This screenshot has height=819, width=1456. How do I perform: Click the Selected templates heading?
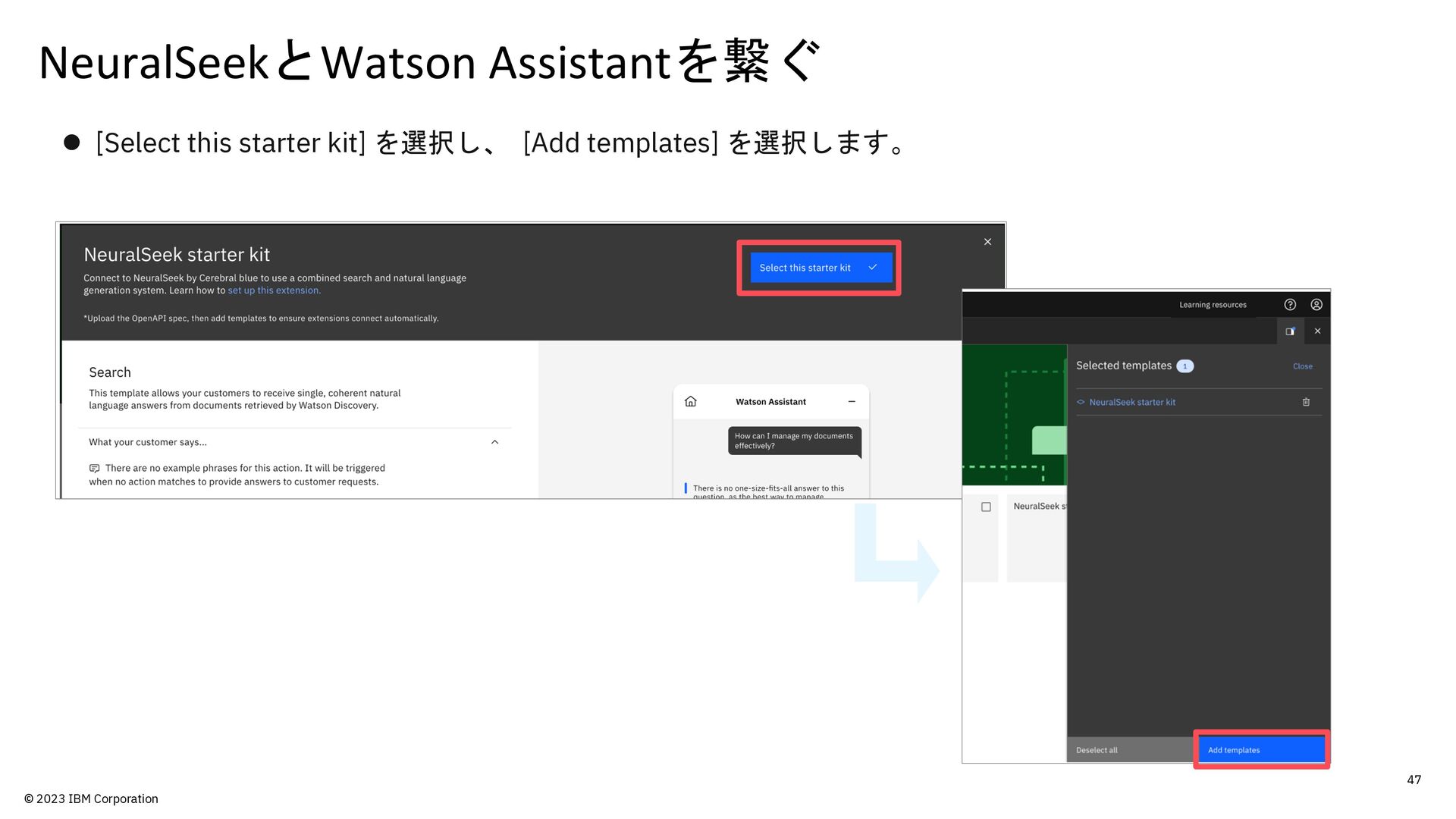point(1124,366)
